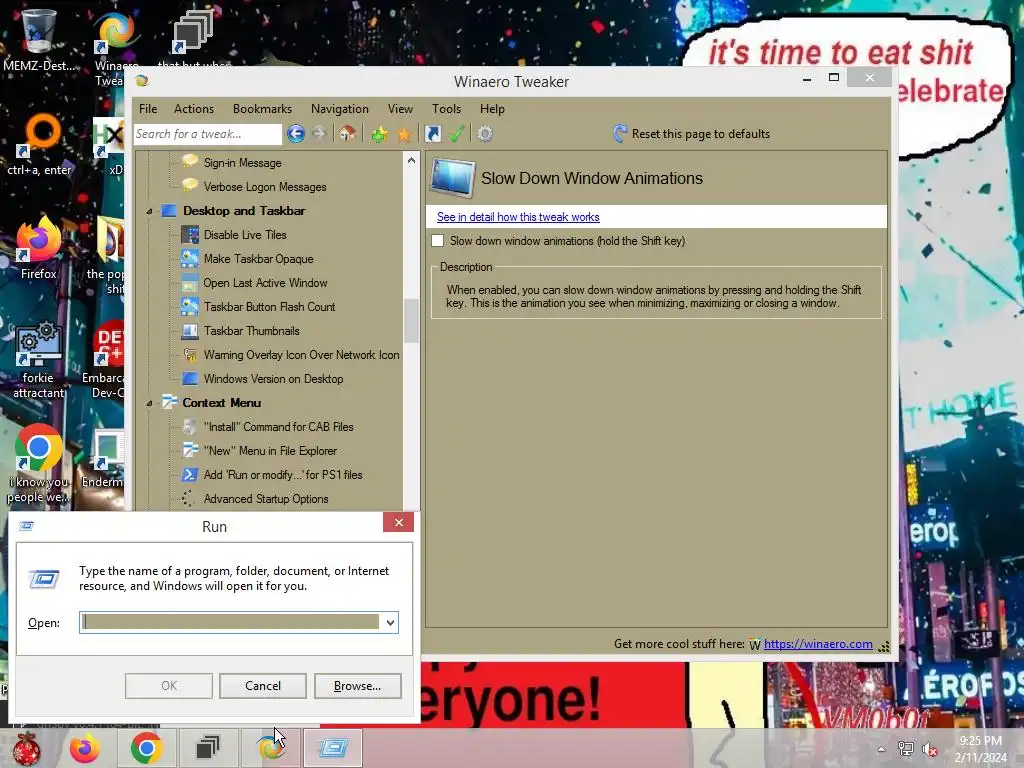The height and width of the screenshot is (768, 1024).
Task: Click the green checkmark toolbar icon
Action: (456, 134)
